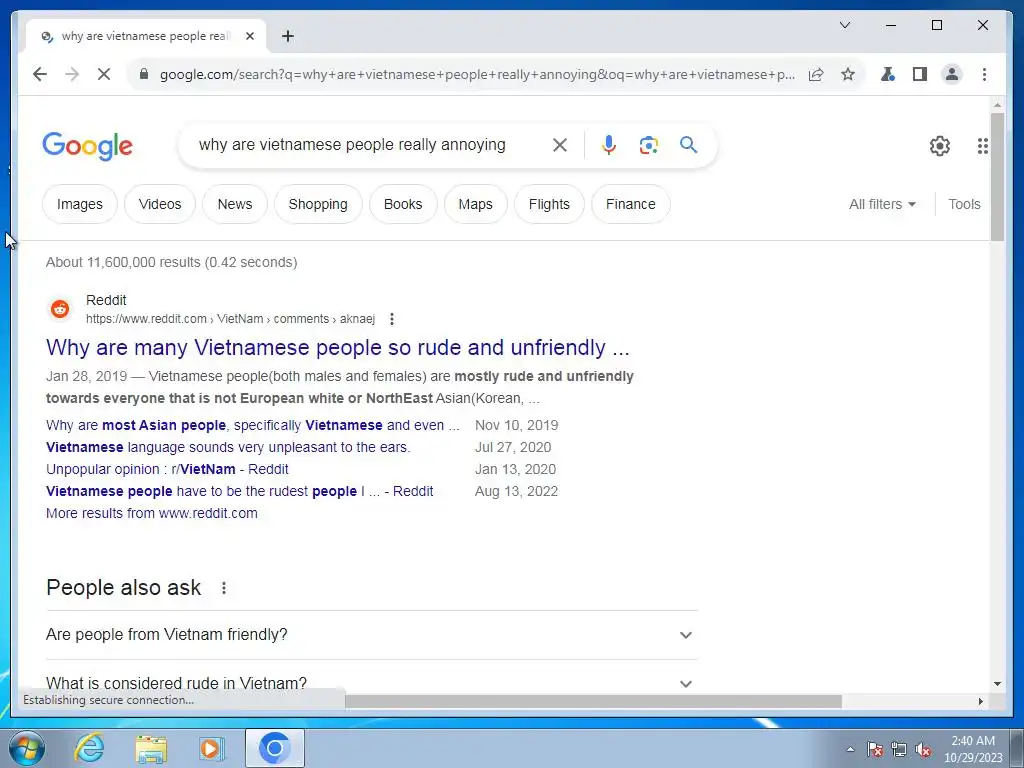Clear the search box with the X icon
The image size is (1024, 768).
click(x=560, y=145)
